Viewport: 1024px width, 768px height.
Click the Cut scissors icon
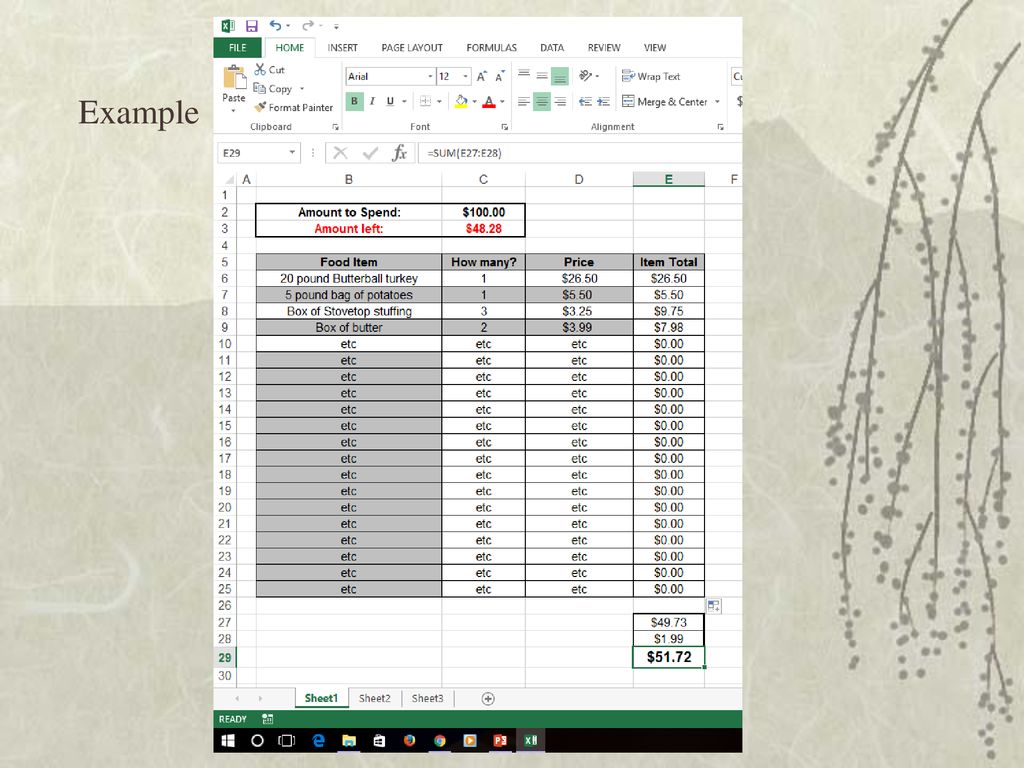tap(260, 69)
